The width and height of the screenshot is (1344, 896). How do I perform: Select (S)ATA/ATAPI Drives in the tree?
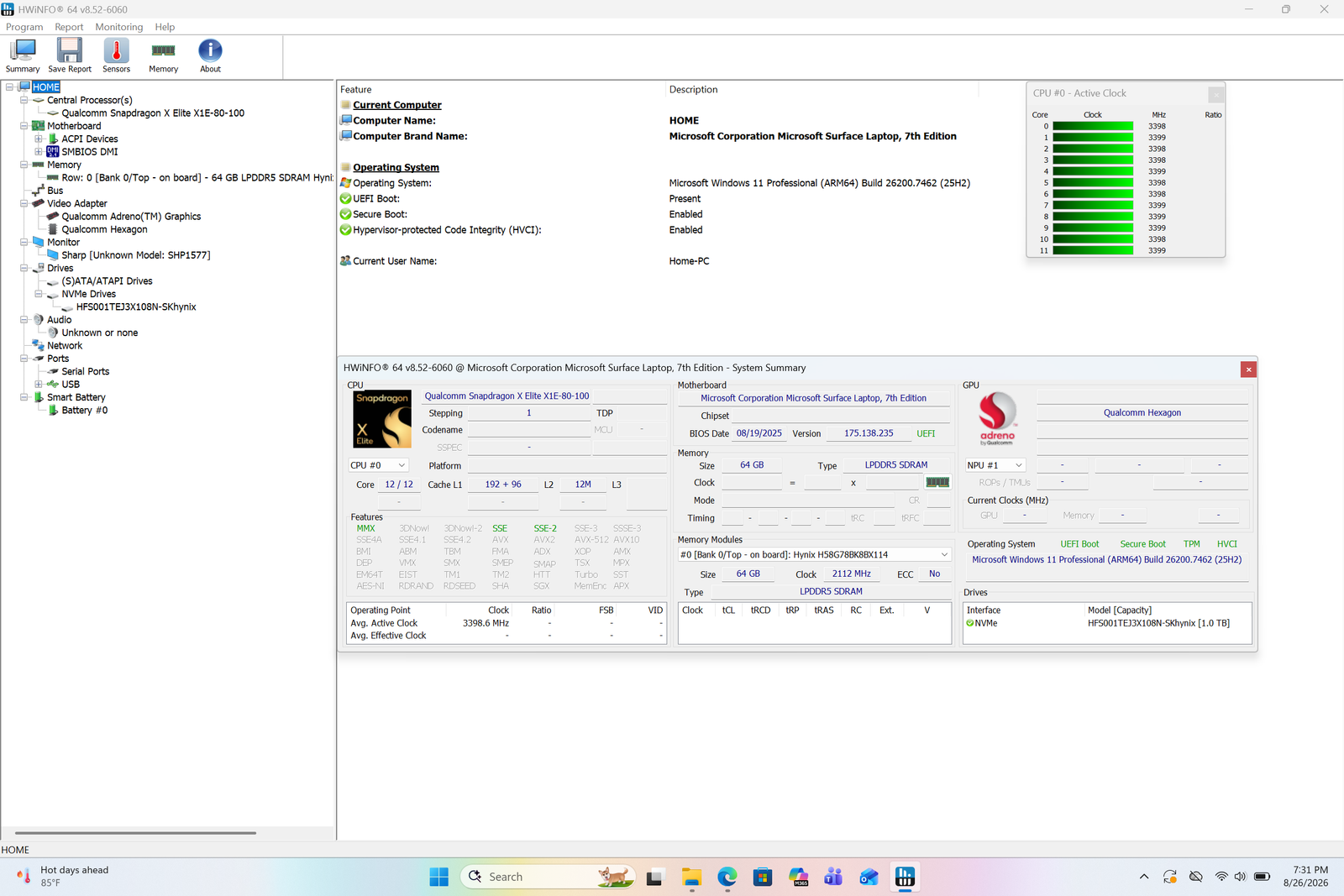click(x=107, y=281)
